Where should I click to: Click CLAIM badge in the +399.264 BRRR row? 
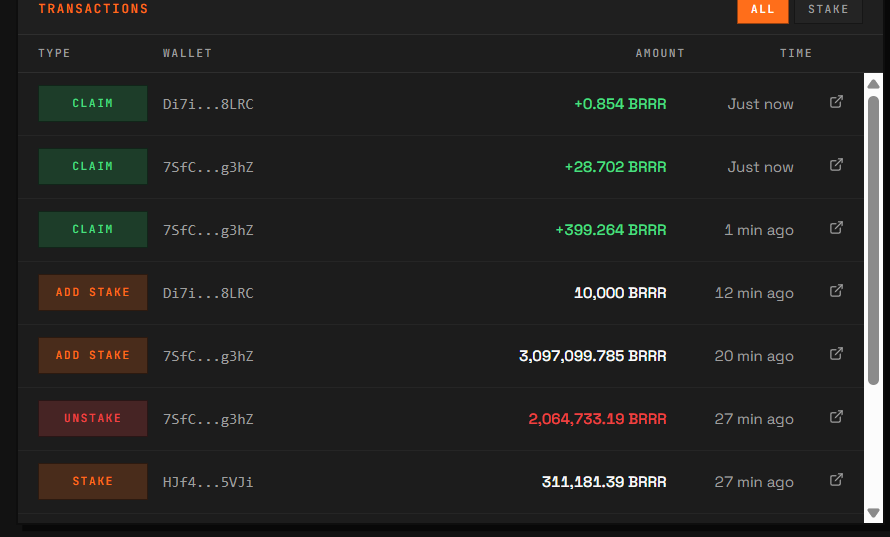(x=93, y=229)
